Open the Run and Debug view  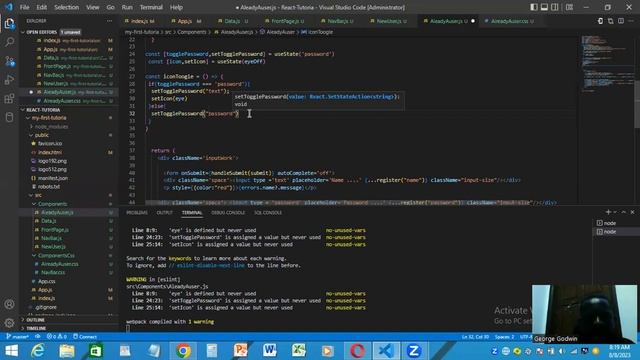pyautogui.click(x=9, y=80)
